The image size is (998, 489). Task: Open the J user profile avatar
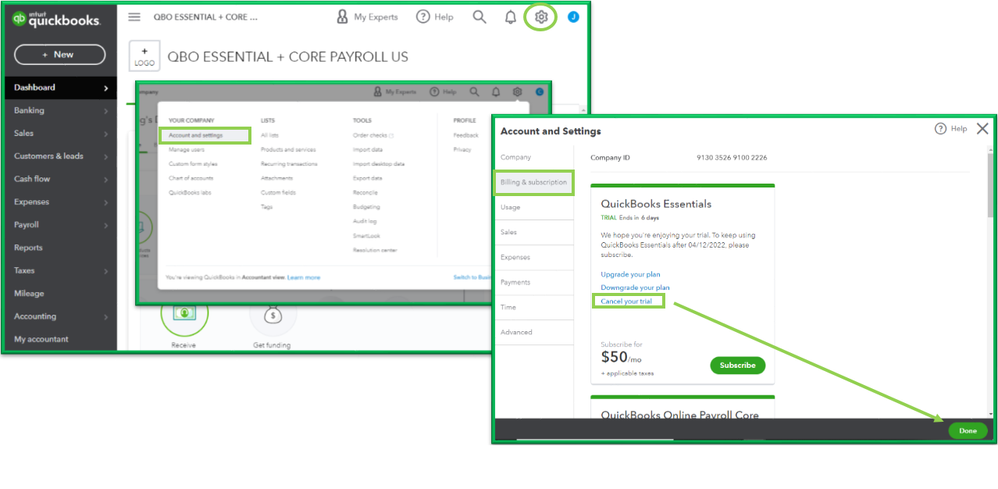point(573,17)
